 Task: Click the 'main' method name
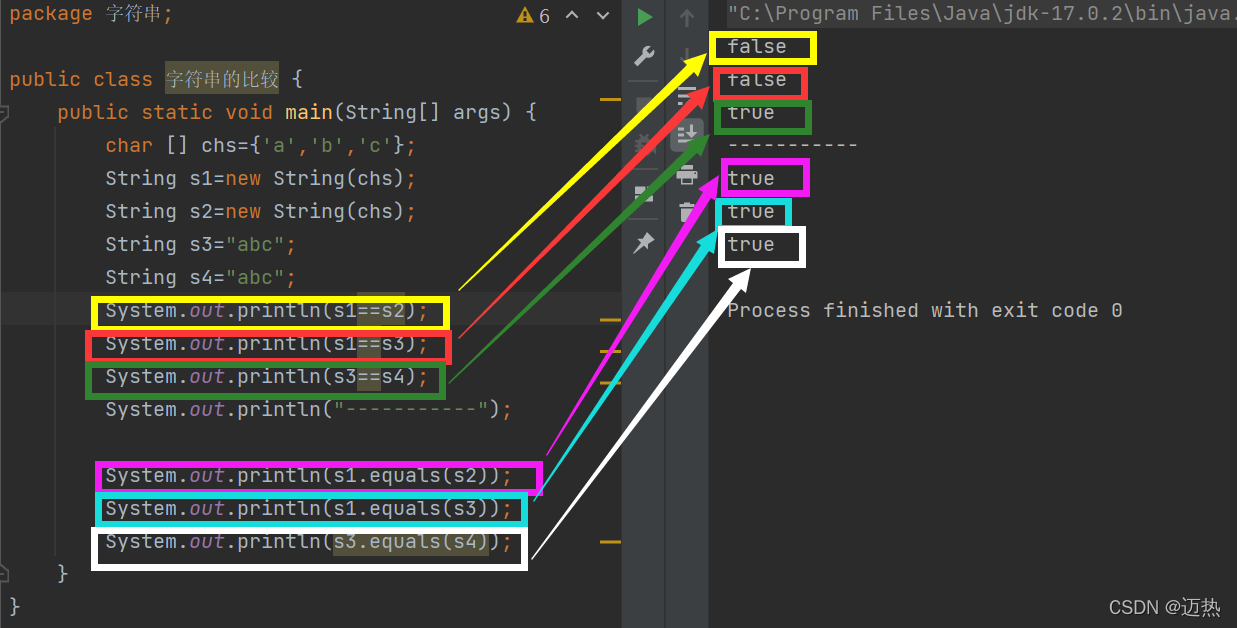pyautogui.click(x=309, y=112)
